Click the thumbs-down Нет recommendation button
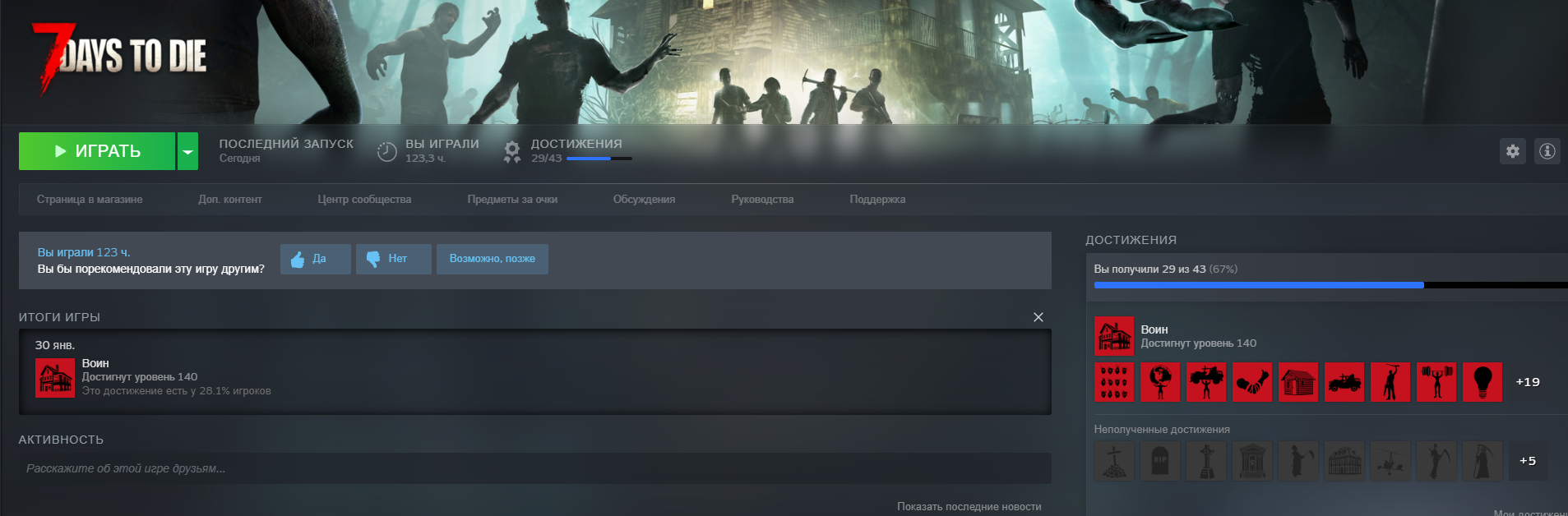The image size is (1568, 516). click(x=394, y=259)
